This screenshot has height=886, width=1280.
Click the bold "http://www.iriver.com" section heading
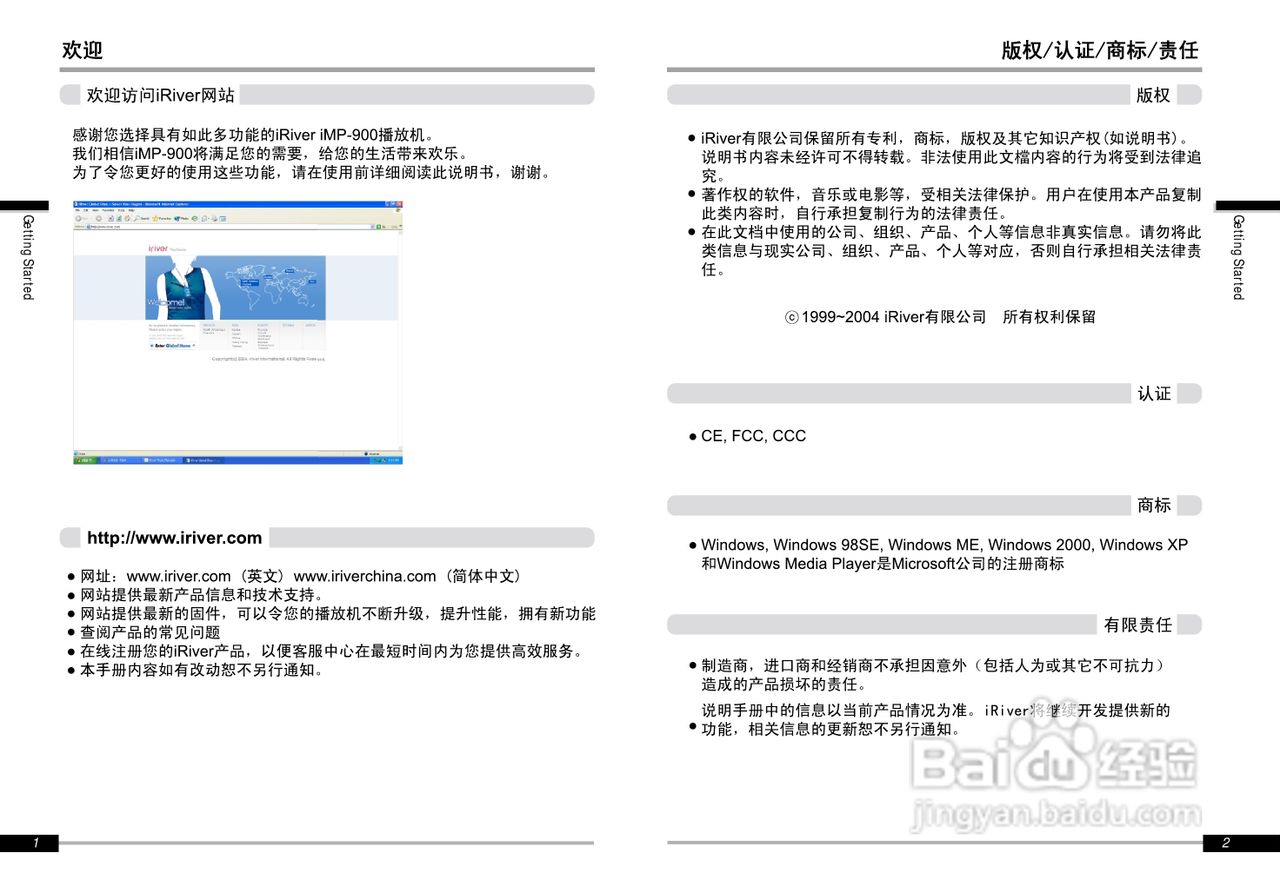coord(174,538)
